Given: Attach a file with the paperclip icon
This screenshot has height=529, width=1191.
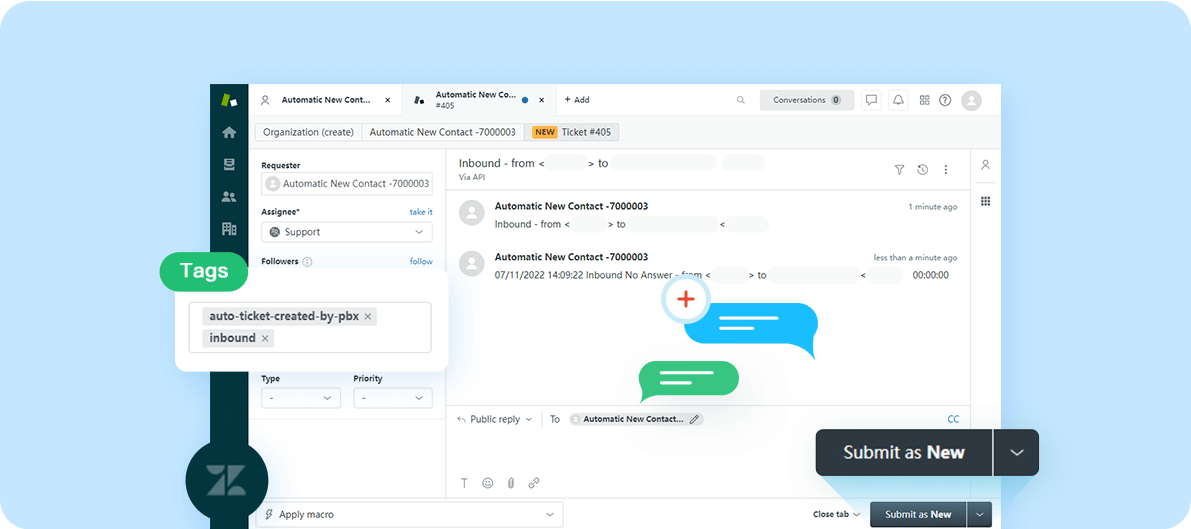Looking at the screenshot, I should click(x=510, y=483).
